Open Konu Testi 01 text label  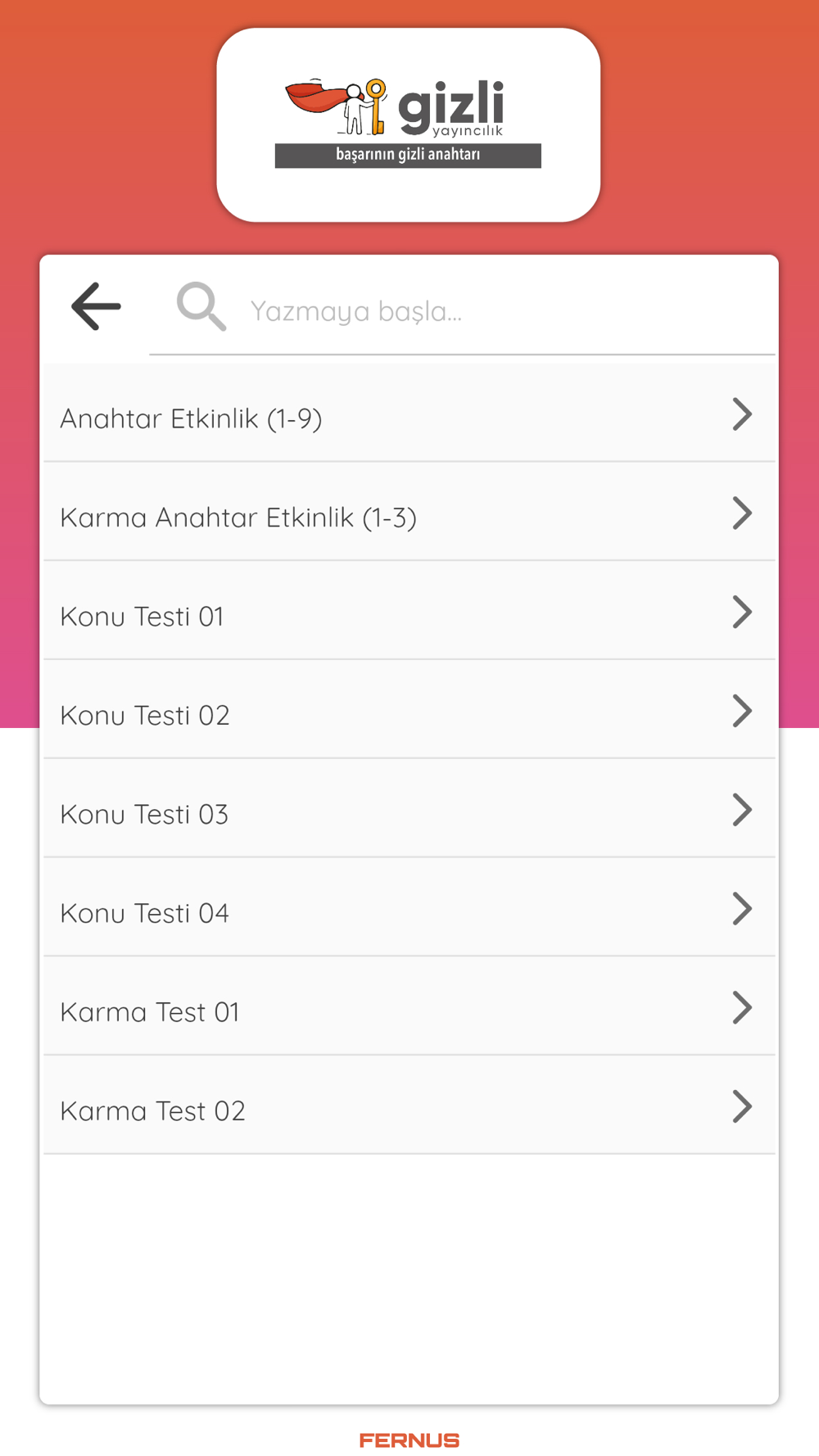coord(143,617)
